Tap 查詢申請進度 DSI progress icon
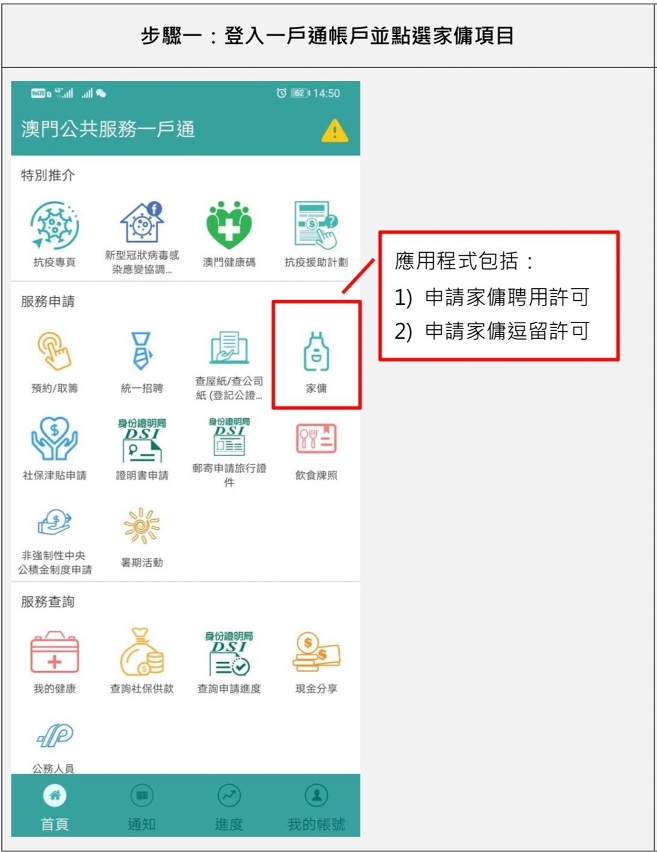Viewport: 657px width, 852px height. [229, 654]
